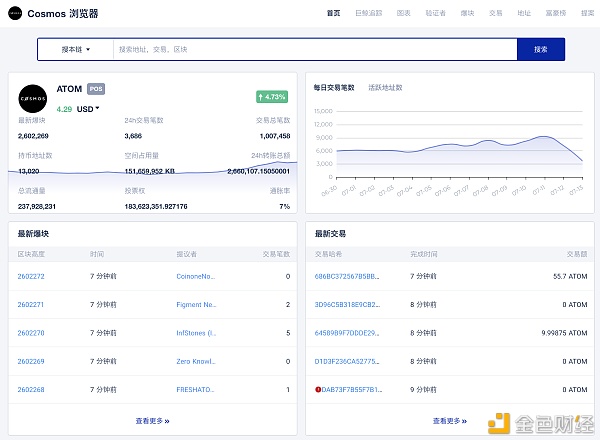Open transaction 686BC372567B5BB..
Screen dimensions: 600x440
pos(347,276)
